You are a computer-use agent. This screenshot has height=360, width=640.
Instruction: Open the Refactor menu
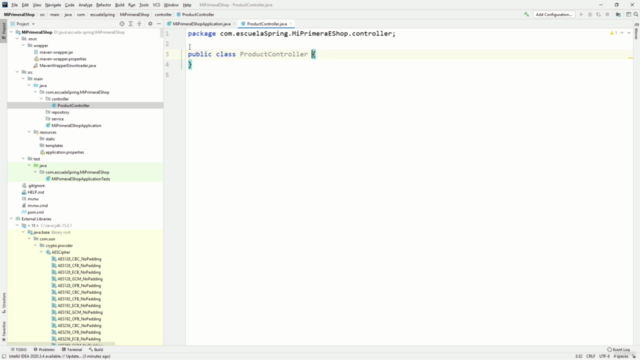click(x=103, y=5)
